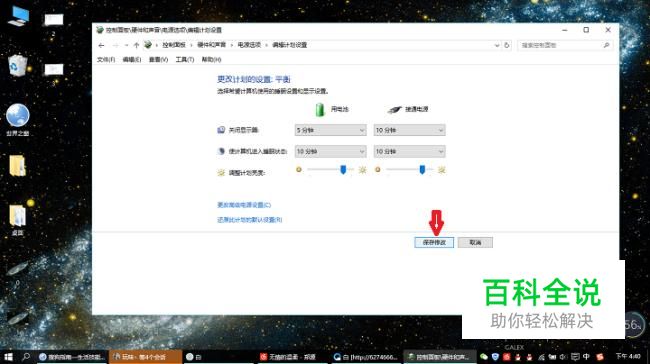650x364 pixels.
Task: Click the search magnifier icon
Action: pyautogui.click(x=606, y=45)
